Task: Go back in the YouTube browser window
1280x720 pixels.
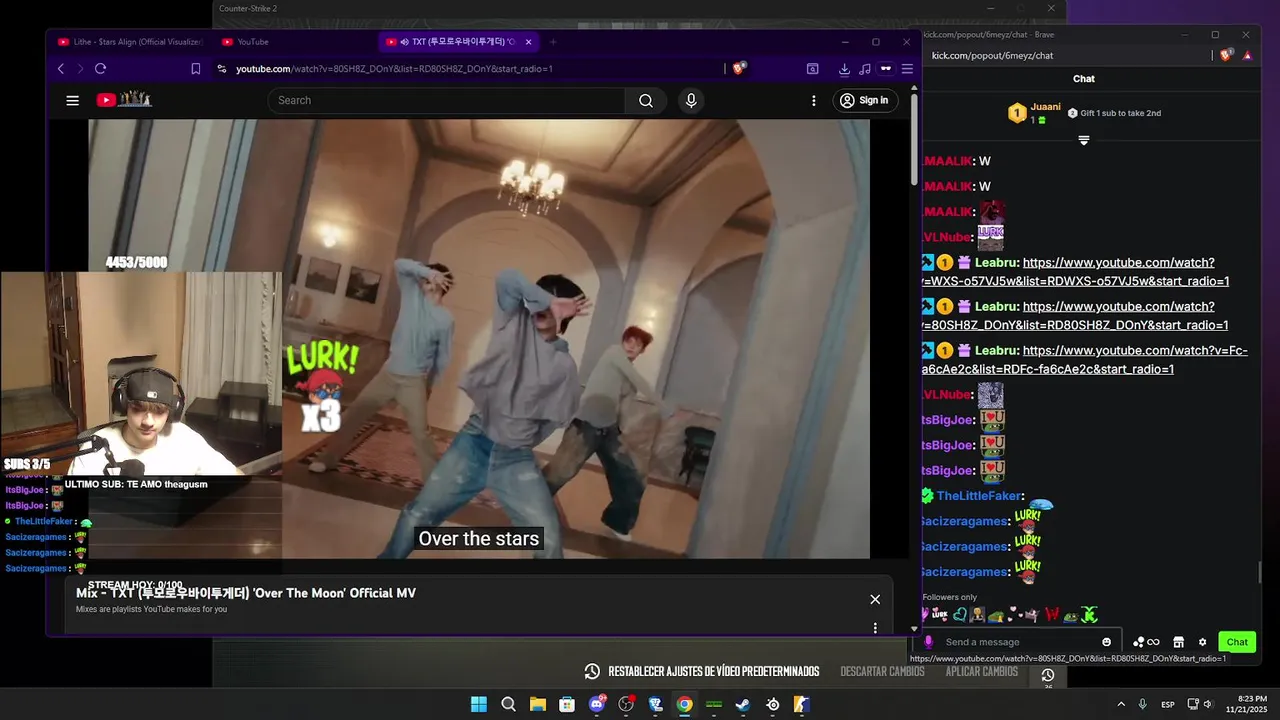Action: pyautogui.click(x=61, y=69)
